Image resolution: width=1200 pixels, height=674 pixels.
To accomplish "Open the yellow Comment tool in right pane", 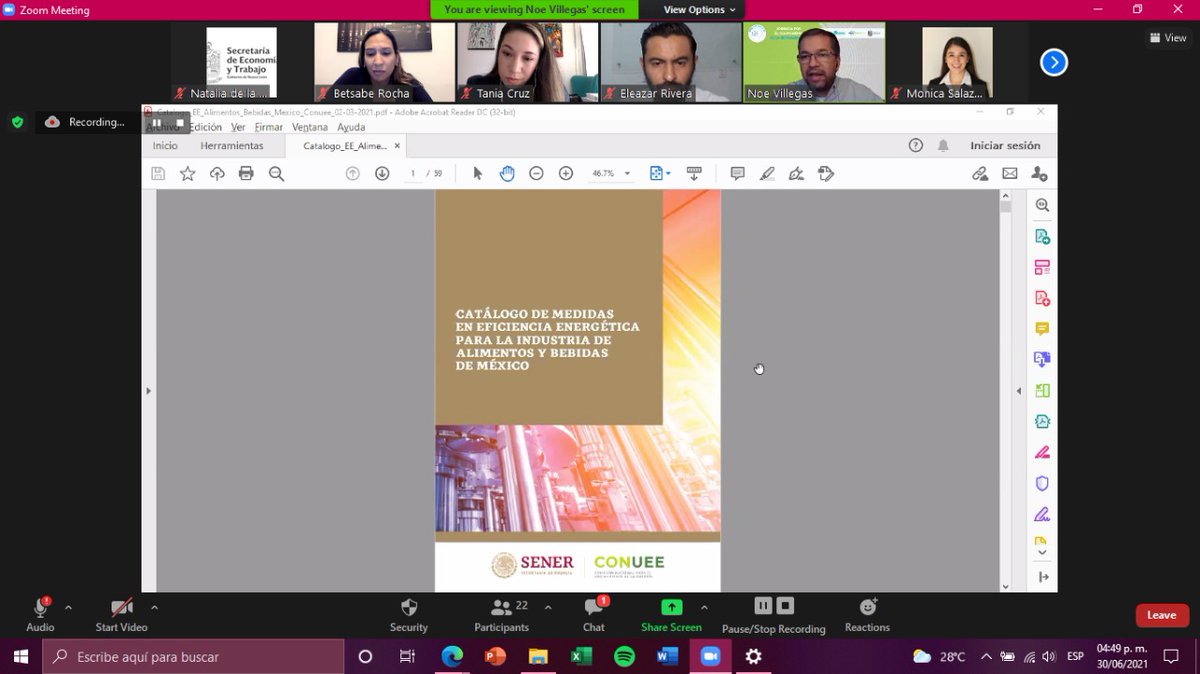I will (x=1042, y=329).
